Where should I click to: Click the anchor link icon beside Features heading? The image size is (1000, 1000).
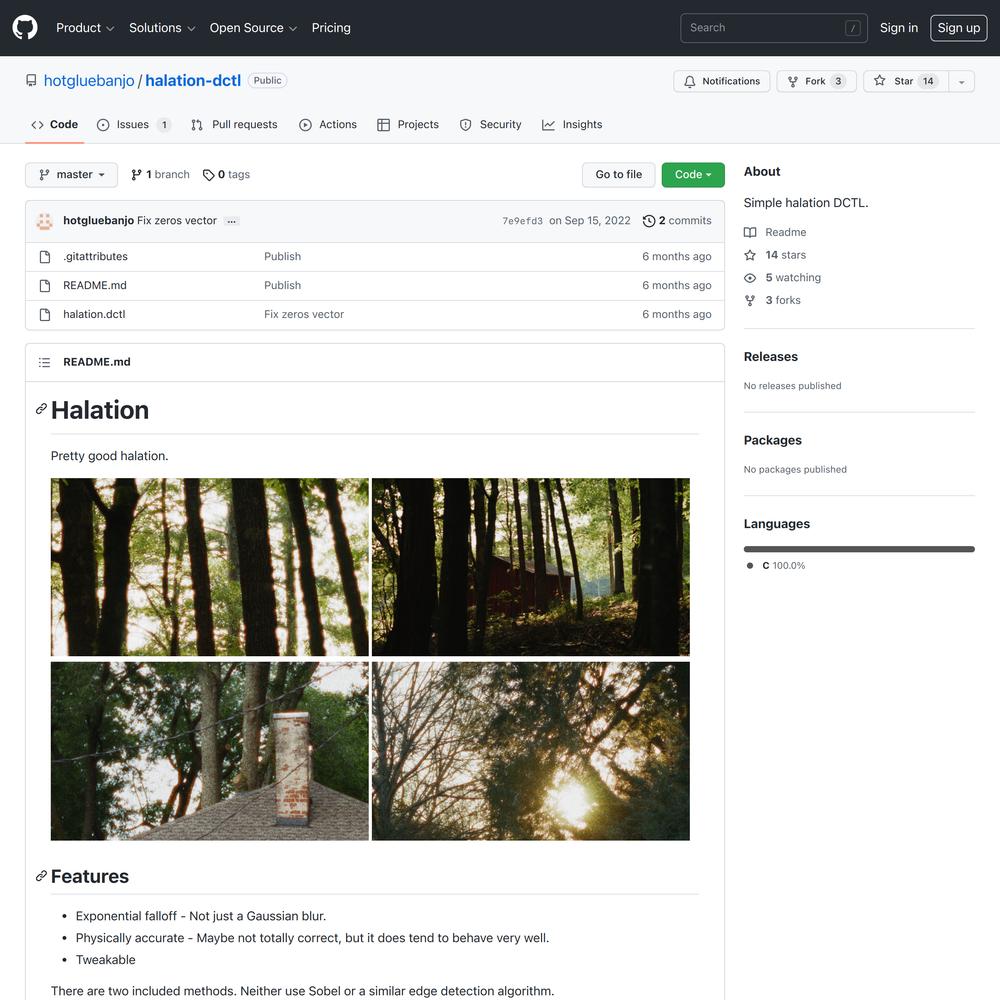pyautogui.click(x=41, y=876)
